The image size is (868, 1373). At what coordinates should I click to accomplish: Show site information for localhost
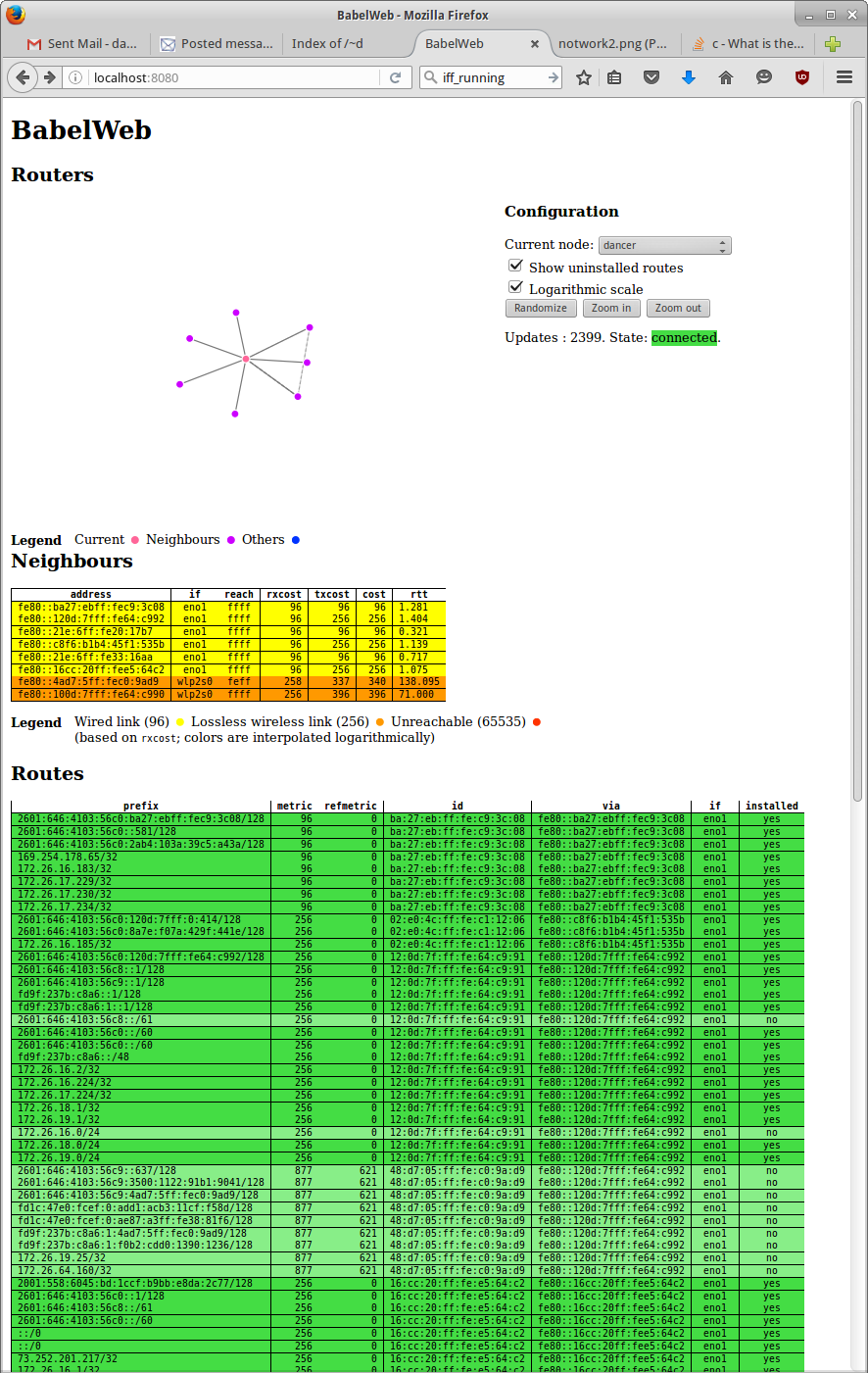coord(75,77)
